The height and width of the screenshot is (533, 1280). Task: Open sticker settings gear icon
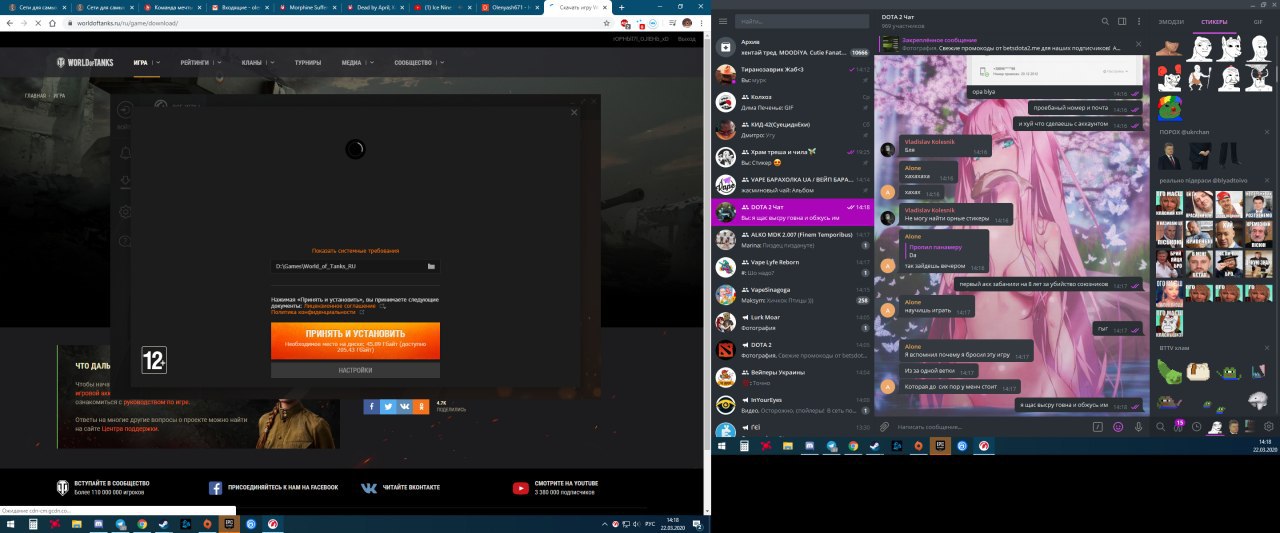tap(1270, 427)
